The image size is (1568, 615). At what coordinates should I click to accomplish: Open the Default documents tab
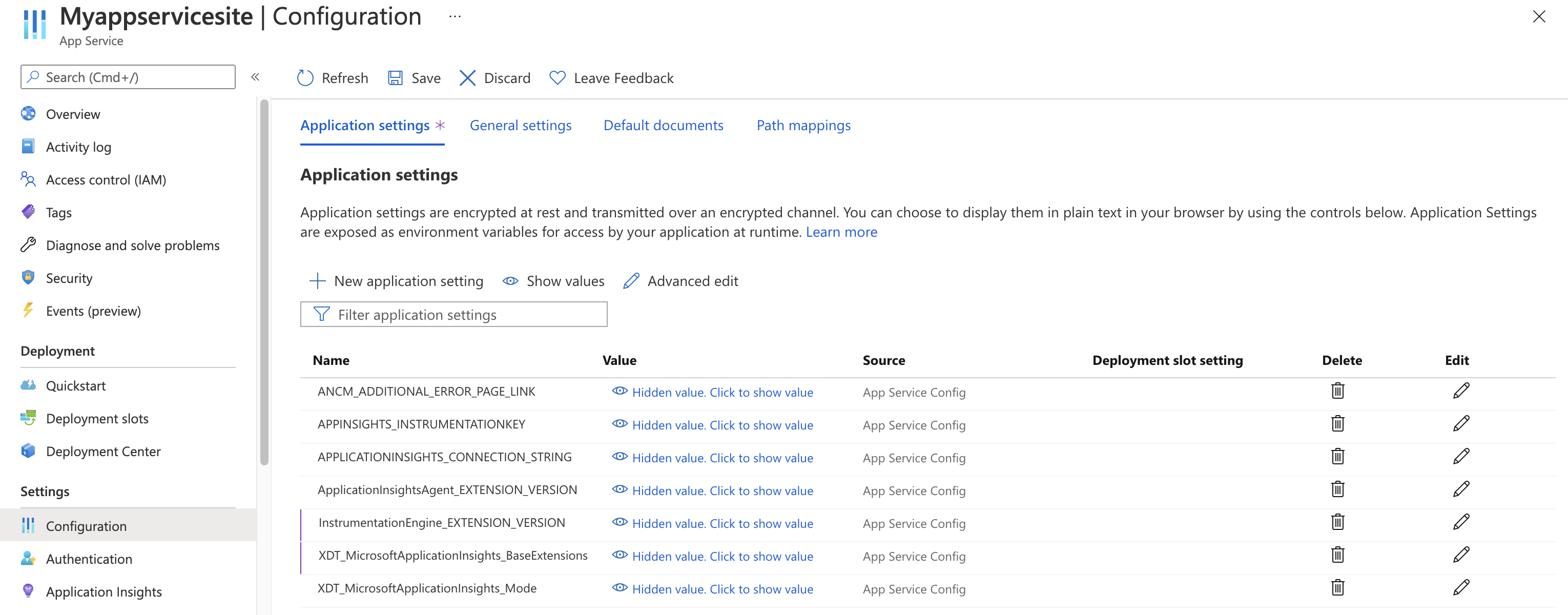click(x=663, y=125)
